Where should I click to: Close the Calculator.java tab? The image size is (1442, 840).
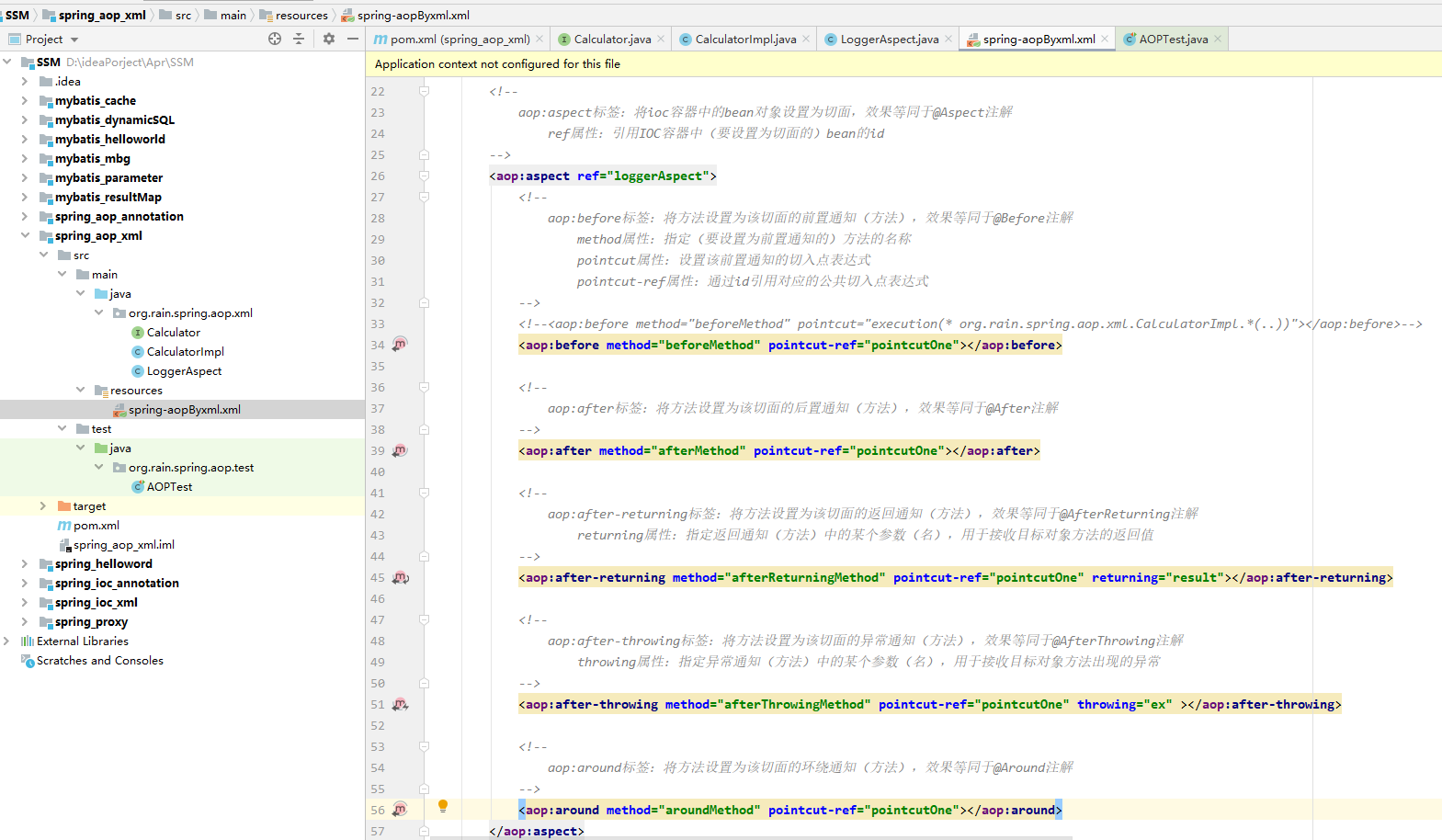(x=661, y=39)
